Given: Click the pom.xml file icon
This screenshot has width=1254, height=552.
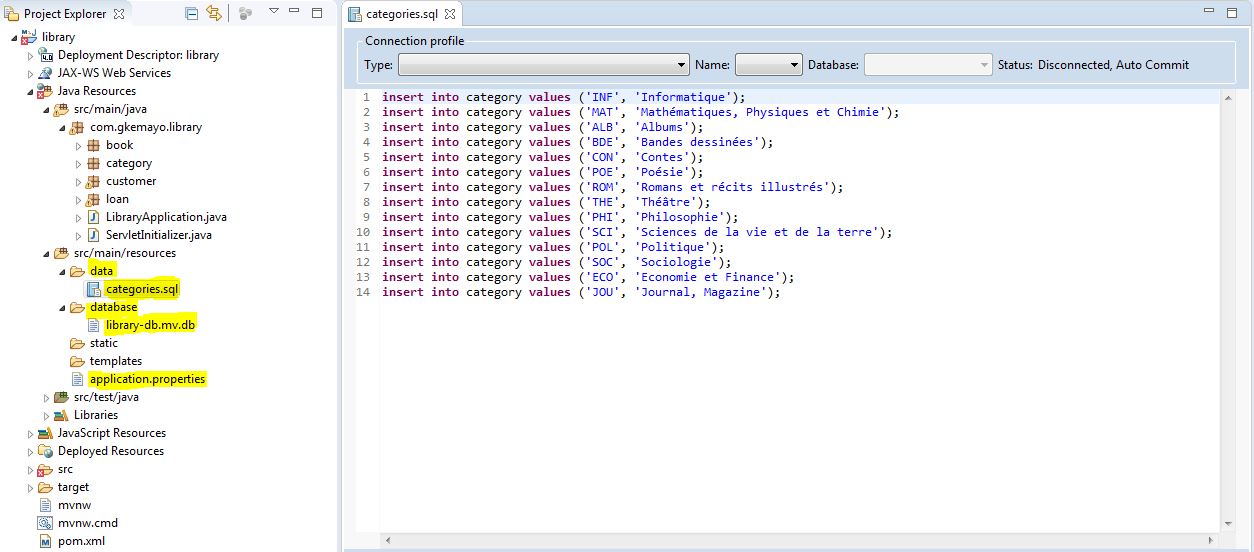Looking at the screenshot, I should point(45,541).
